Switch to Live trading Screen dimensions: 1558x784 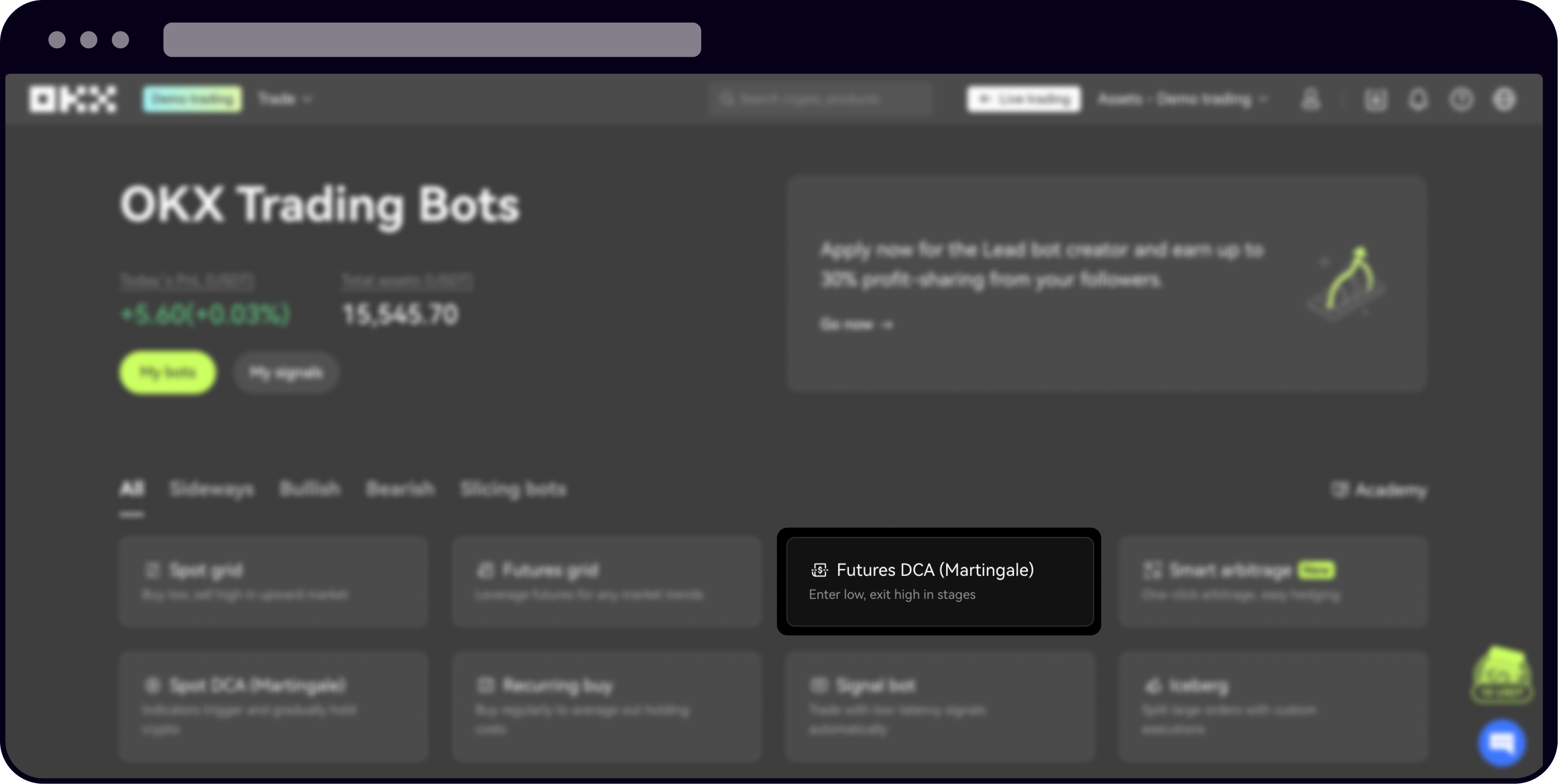tap(1023, 99)
